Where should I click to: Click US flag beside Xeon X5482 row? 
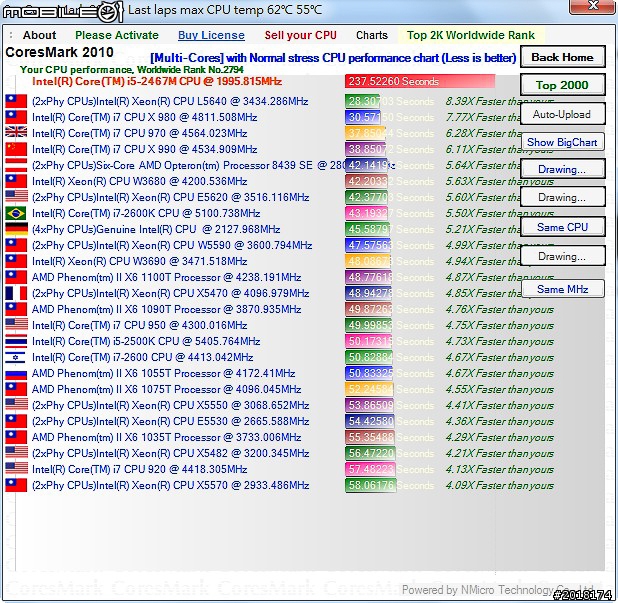(x=16, y=453)
